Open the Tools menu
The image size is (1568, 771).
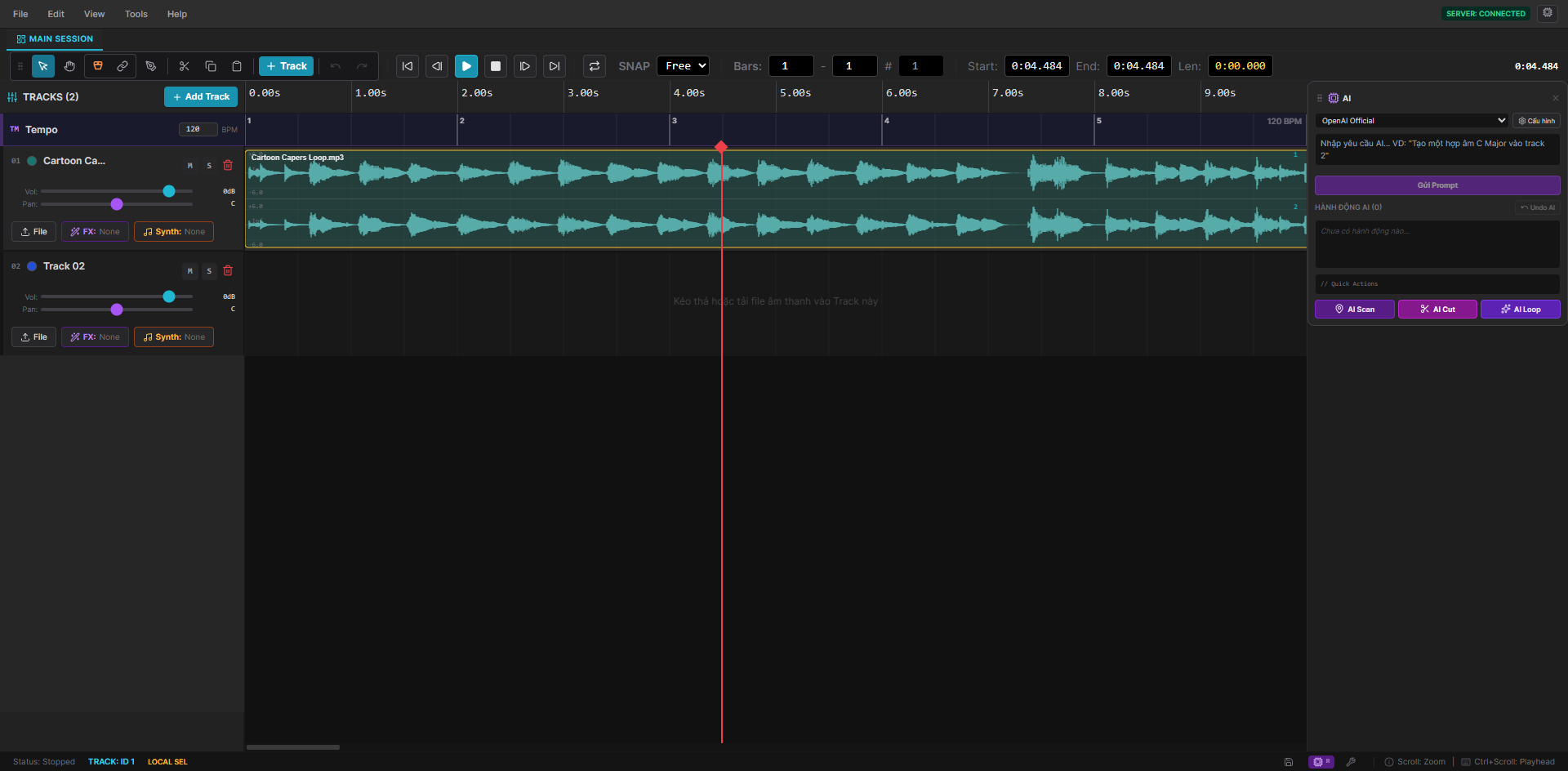136,14
